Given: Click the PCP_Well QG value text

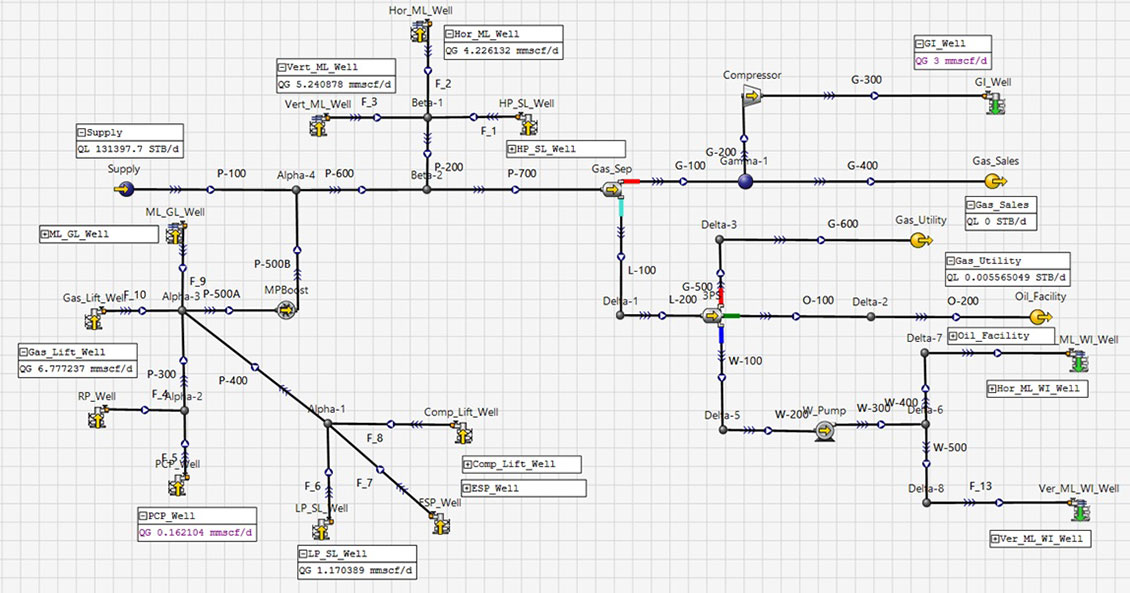Looking at the screenshot, I should click(x=196, y=533).
